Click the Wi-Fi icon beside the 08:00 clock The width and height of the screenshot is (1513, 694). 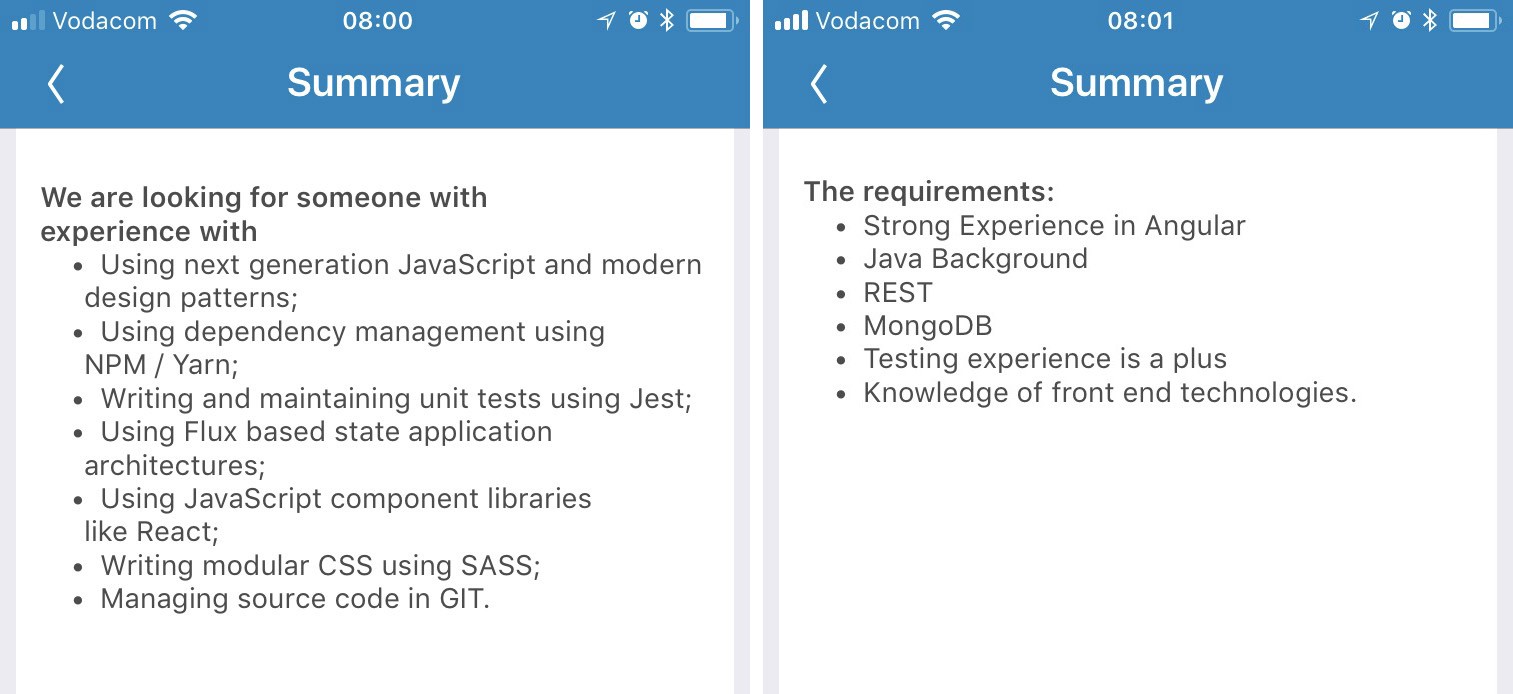(182, 20)
